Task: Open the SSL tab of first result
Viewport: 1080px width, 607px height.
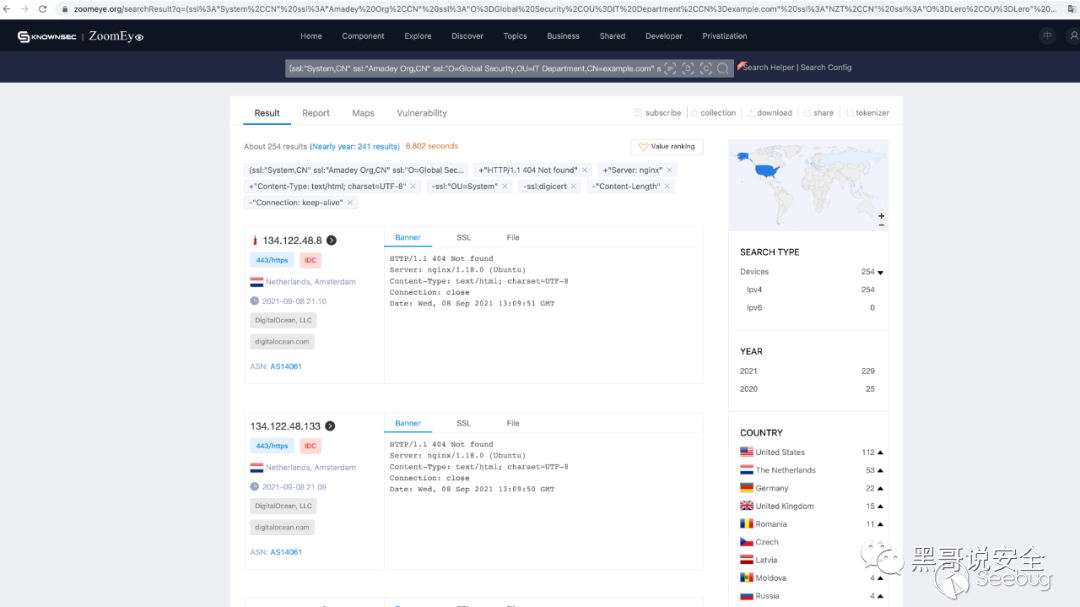Action: [463, 238]
